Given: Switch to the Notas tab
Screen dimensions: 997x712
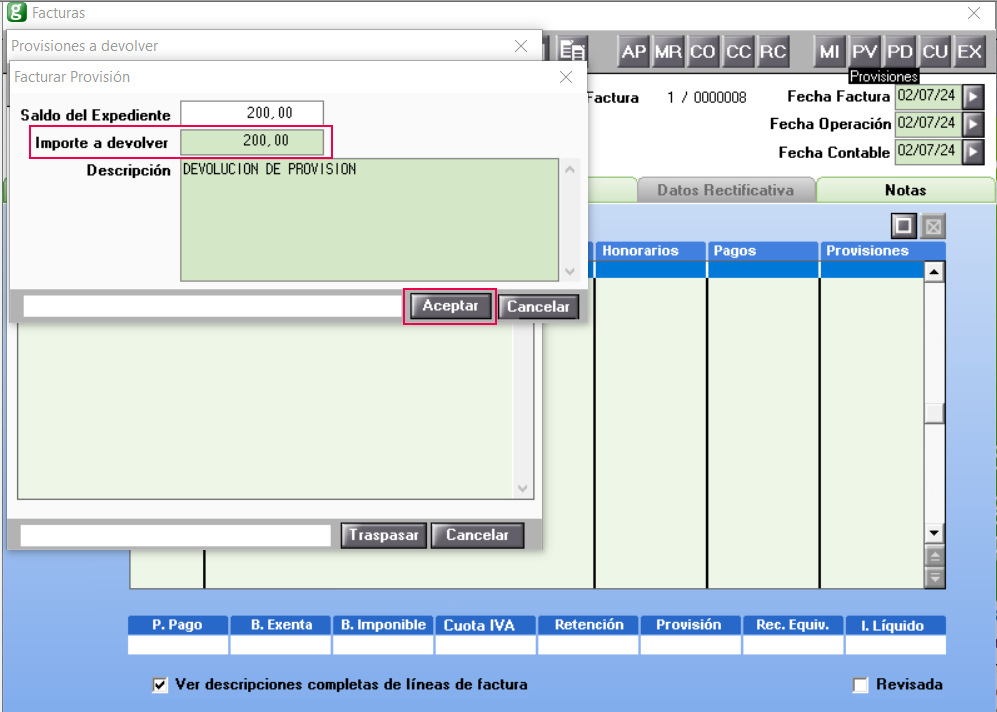Looking at the screenshot, I should 905,190.
